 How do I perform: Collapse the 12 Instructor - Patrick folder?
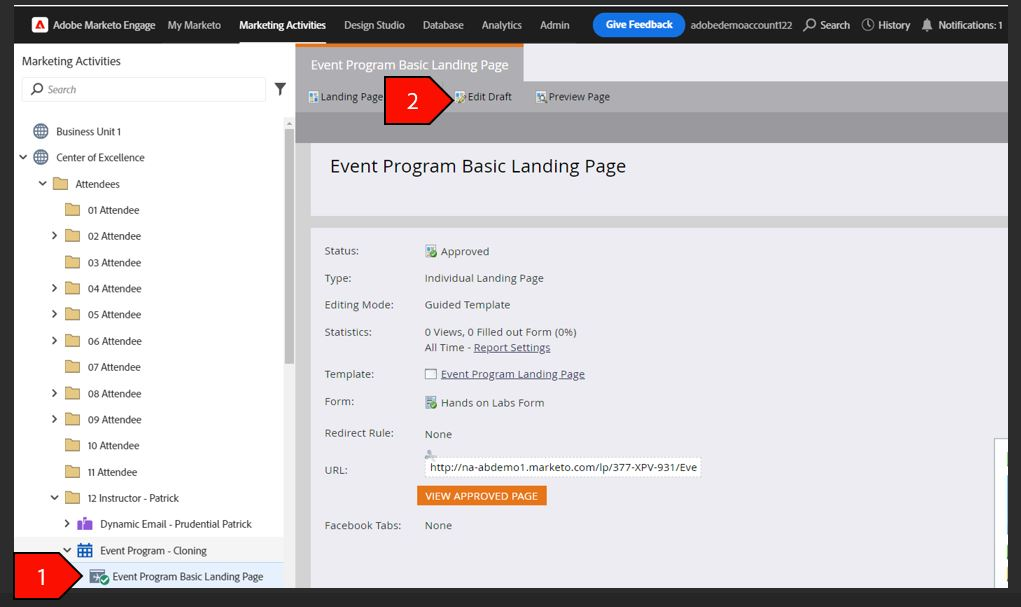pyautogui.click(x=55, y=498)
